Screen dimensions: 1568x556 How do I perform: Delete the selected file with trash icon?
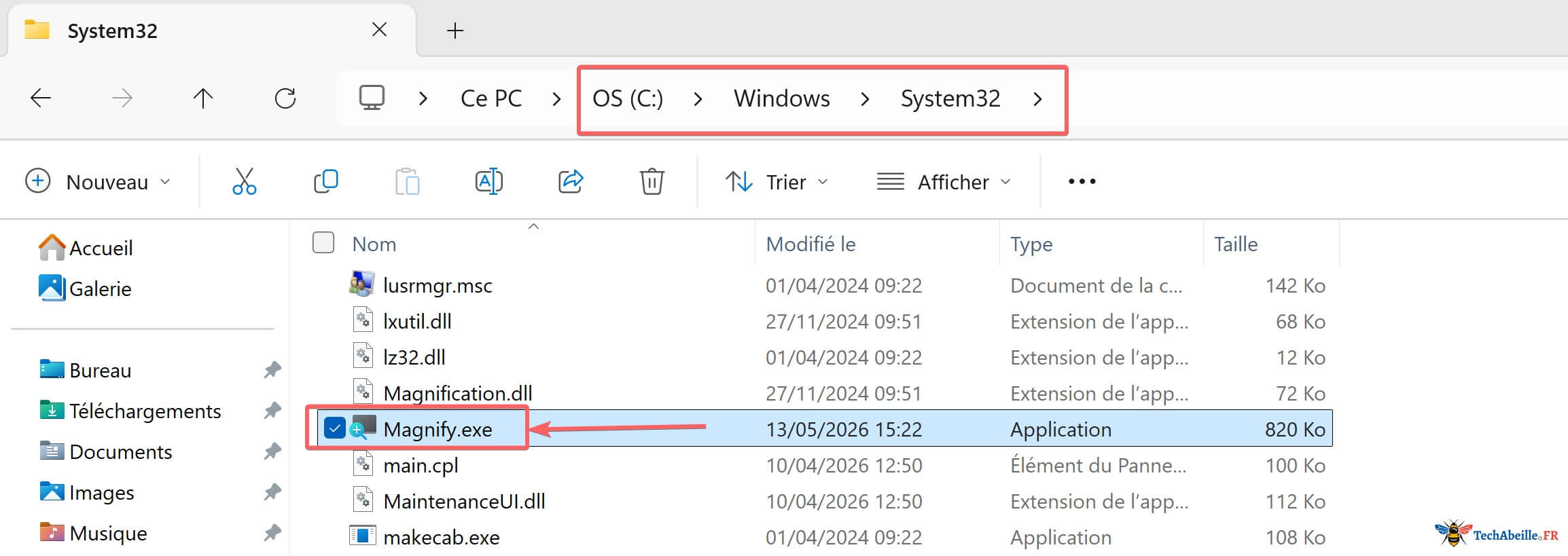tap(652, 181)
